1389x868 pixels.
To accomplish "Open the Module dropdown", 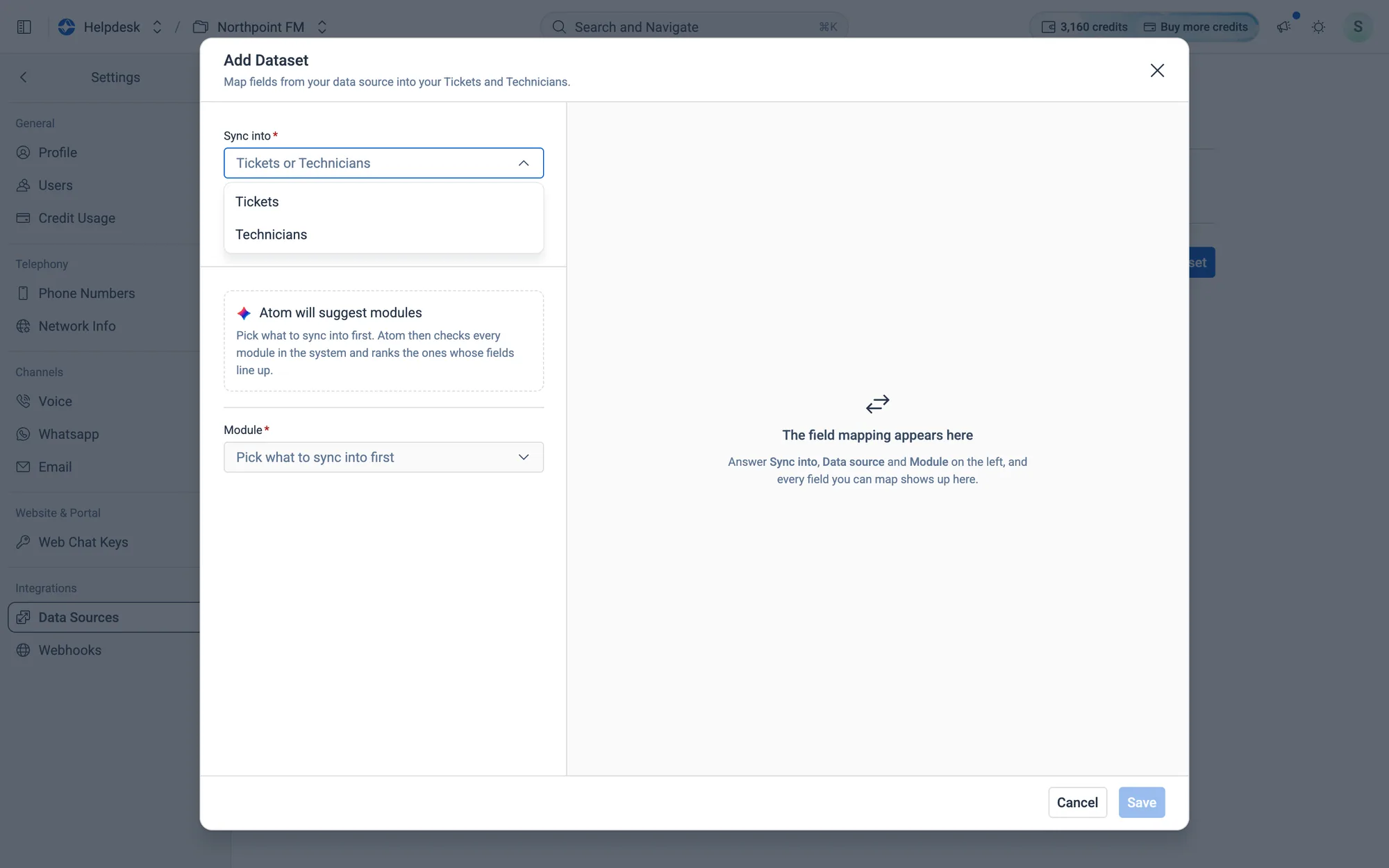I will [x=383, y=457].
